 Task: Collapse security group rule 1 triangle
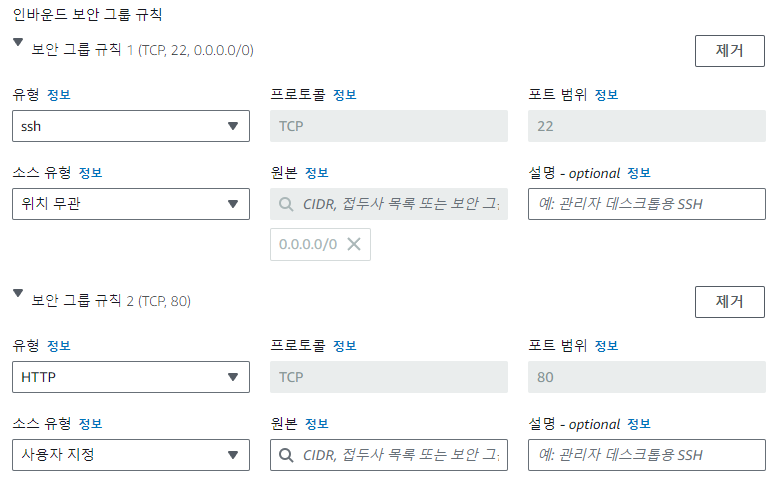pos(18,42)
